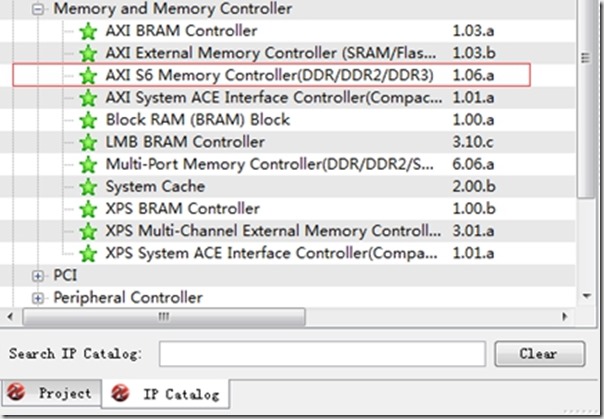Click star icon next to System Cache
Viewport: 604px width, 419px height.
point(88,187)
